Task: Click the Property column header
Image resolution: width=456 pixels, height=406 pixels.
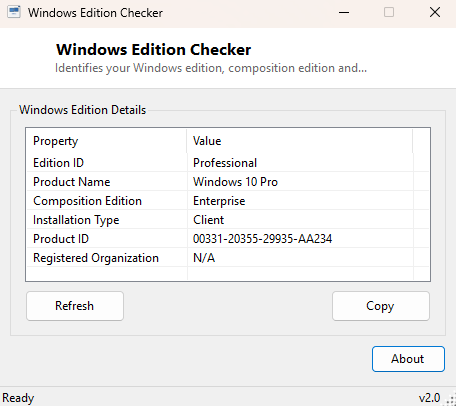Action: coord(106,141)
